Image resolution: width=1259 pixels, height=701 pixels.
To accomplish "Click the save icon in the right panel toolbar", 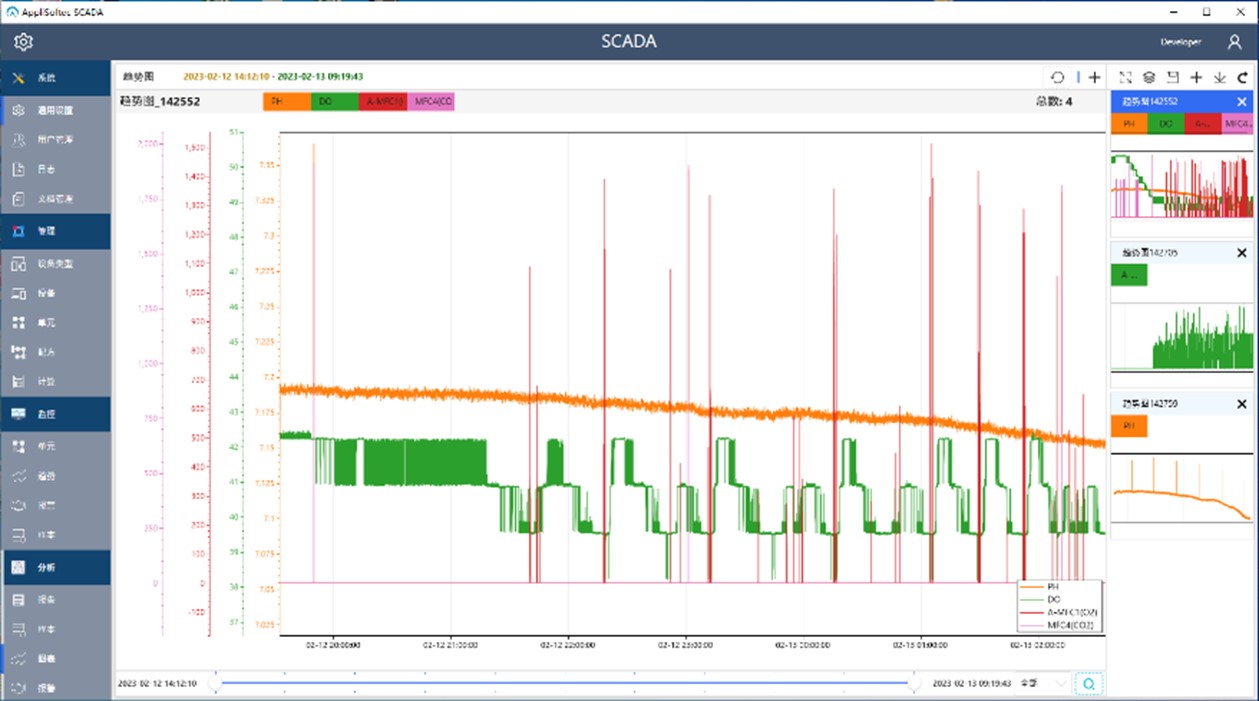I will click(1173, 77).
